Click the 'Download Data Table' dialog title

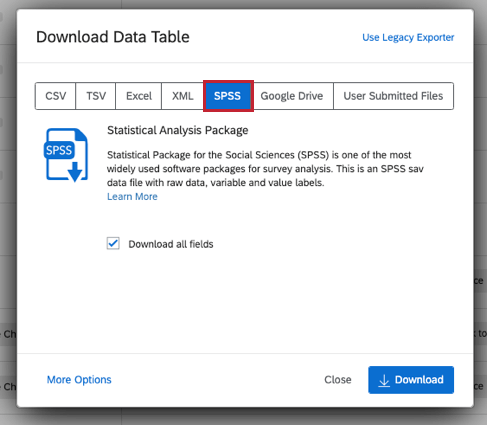(x=113, y=37)
